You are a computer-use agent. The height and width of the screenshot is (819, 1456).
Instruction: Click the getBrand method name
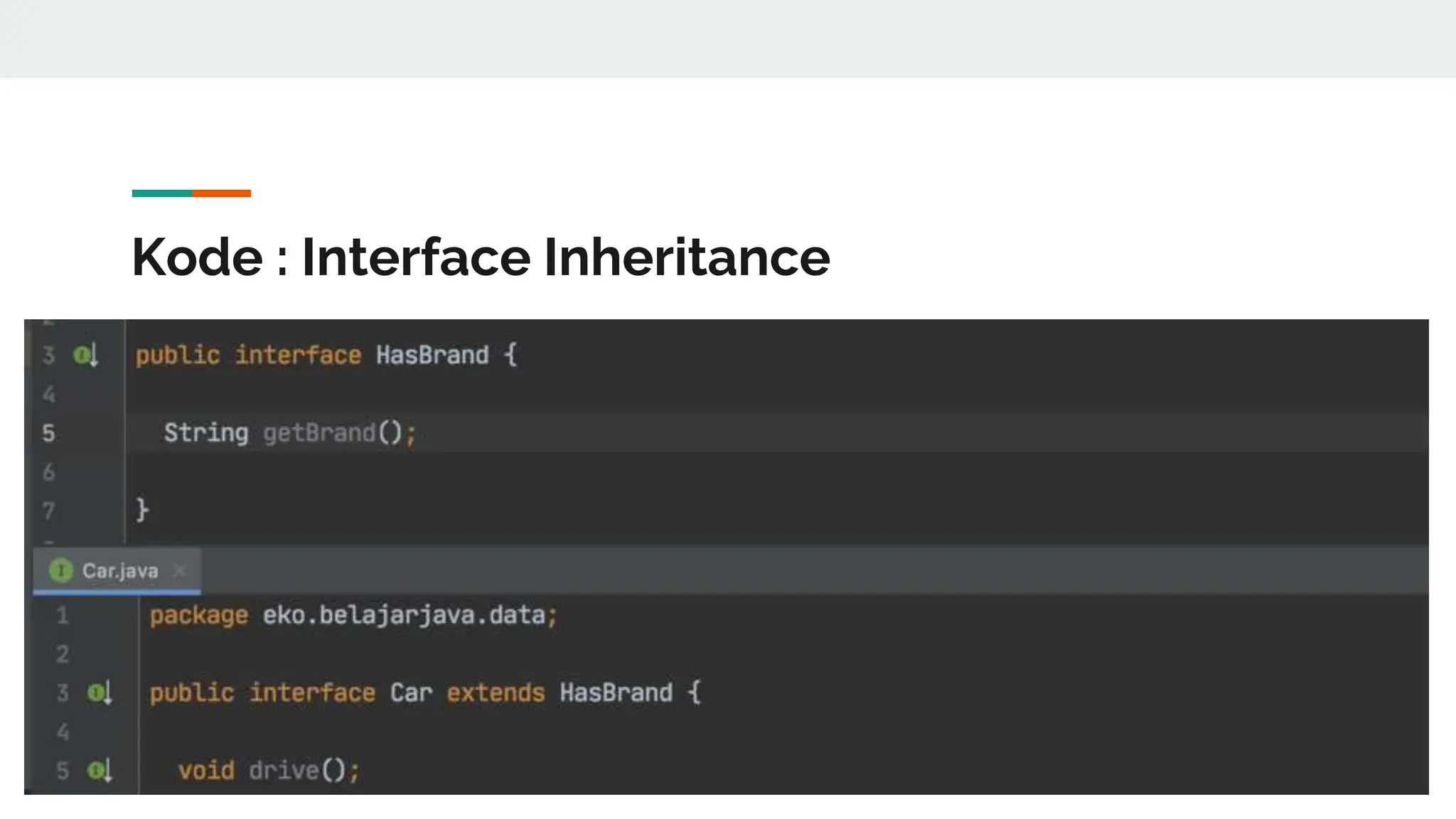click(x=319, y=433)
